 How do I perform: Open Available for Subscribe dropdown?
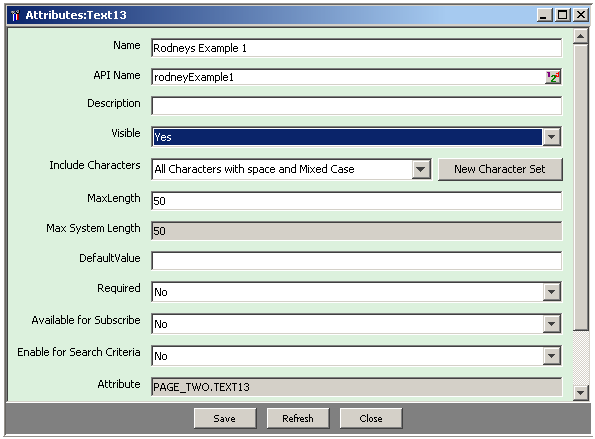(551, 324)
